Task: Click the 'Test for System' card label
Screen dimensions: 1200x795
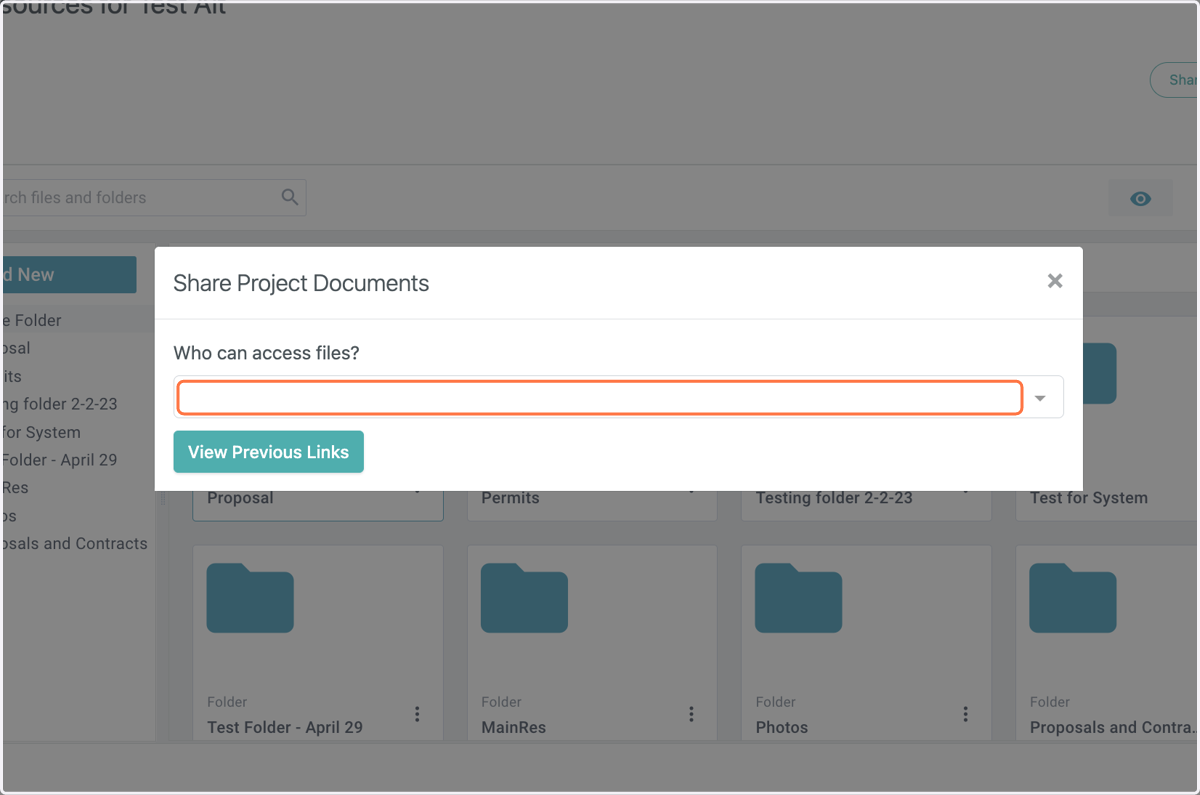Action: click(1089, 498)
